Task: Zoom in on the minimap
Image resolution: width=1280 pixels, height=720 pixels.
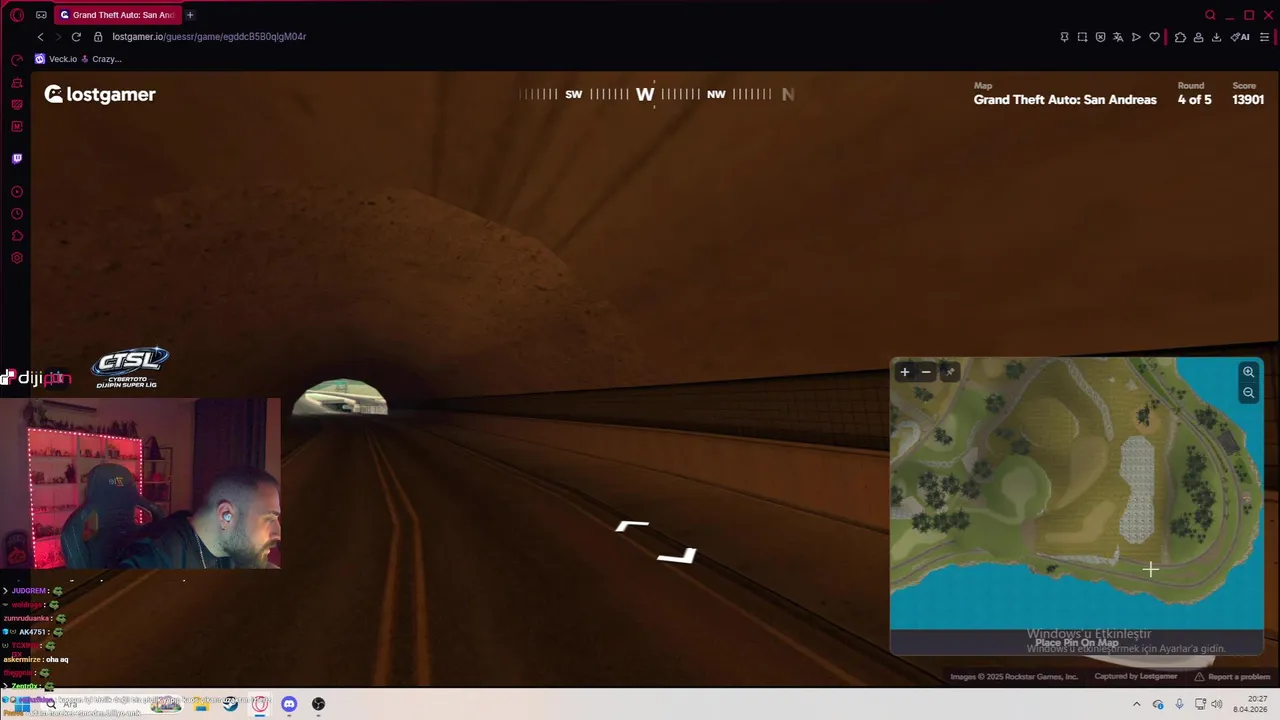Action: click(1248, 372)
